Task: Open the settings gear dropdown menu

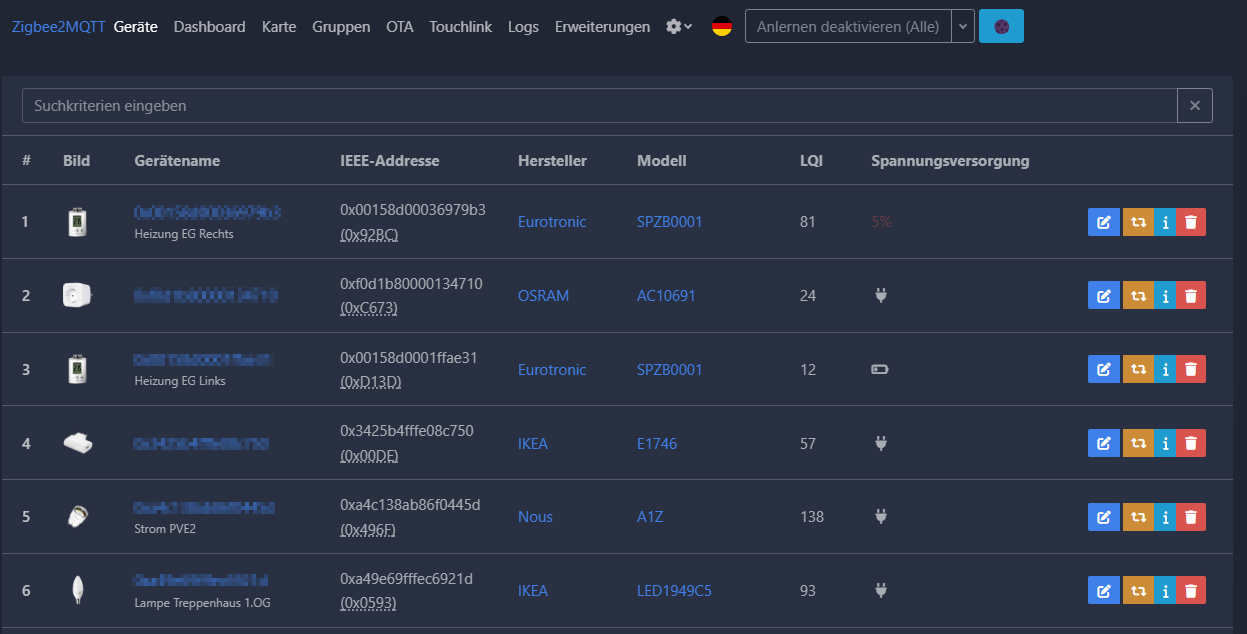Action: pyautogui.click(x=678, y=27)
